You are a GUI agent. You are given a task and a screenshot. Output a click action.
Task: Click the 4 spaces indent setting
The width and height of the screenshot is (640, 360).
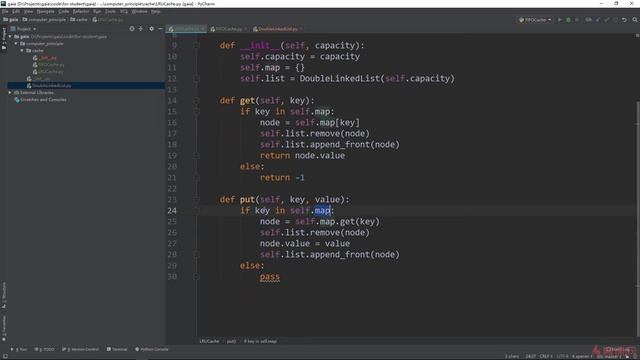581,356
